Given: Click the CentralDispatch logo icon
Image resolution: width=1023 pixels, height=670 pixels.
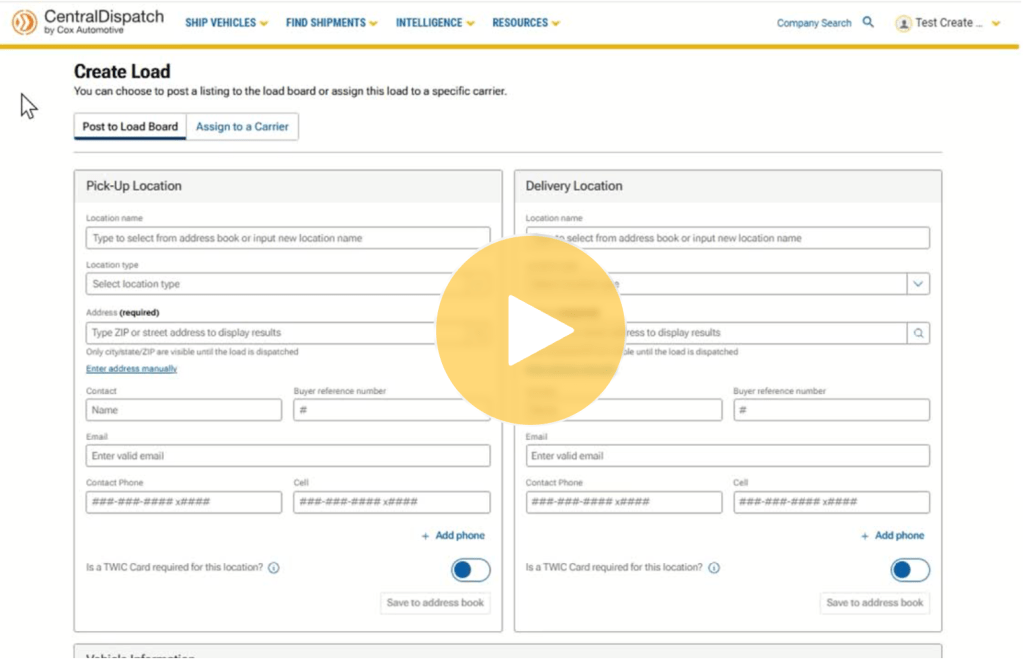Looking at the screenshot, I should tap(25, 22).
